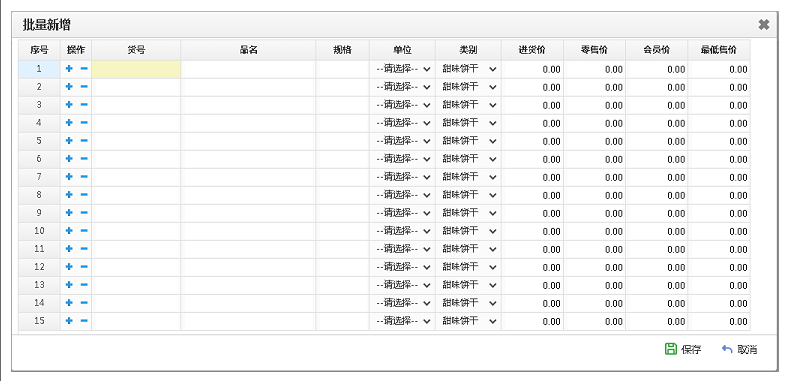Viewport: 792px width, 381px height.
Task: Click the plus icon in row 7
Action: pyautogui.click(x=69, y=177)
